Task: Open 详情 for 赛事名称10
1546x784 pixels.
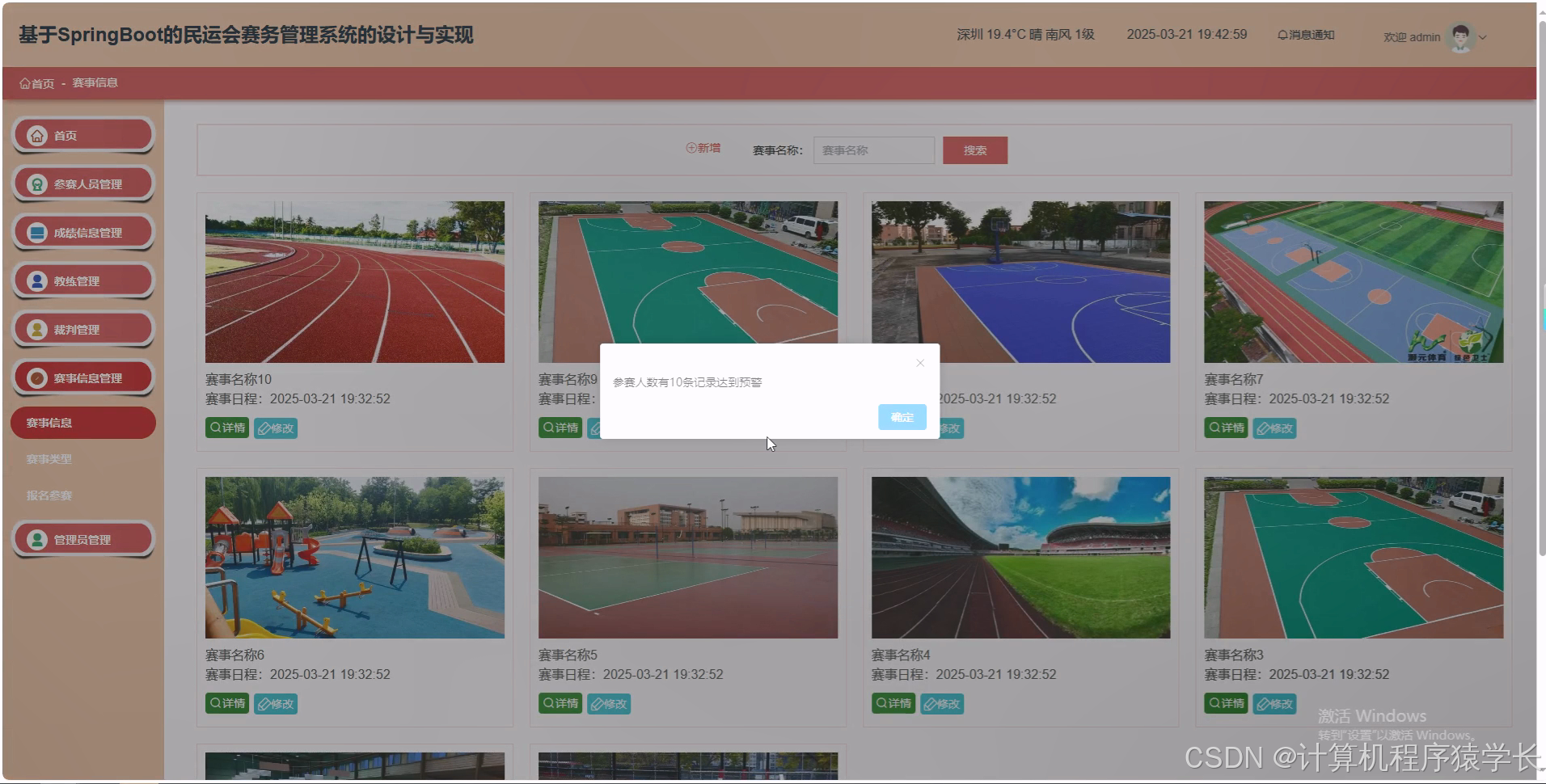Action: pyautogui.click(x=227, y=428)
